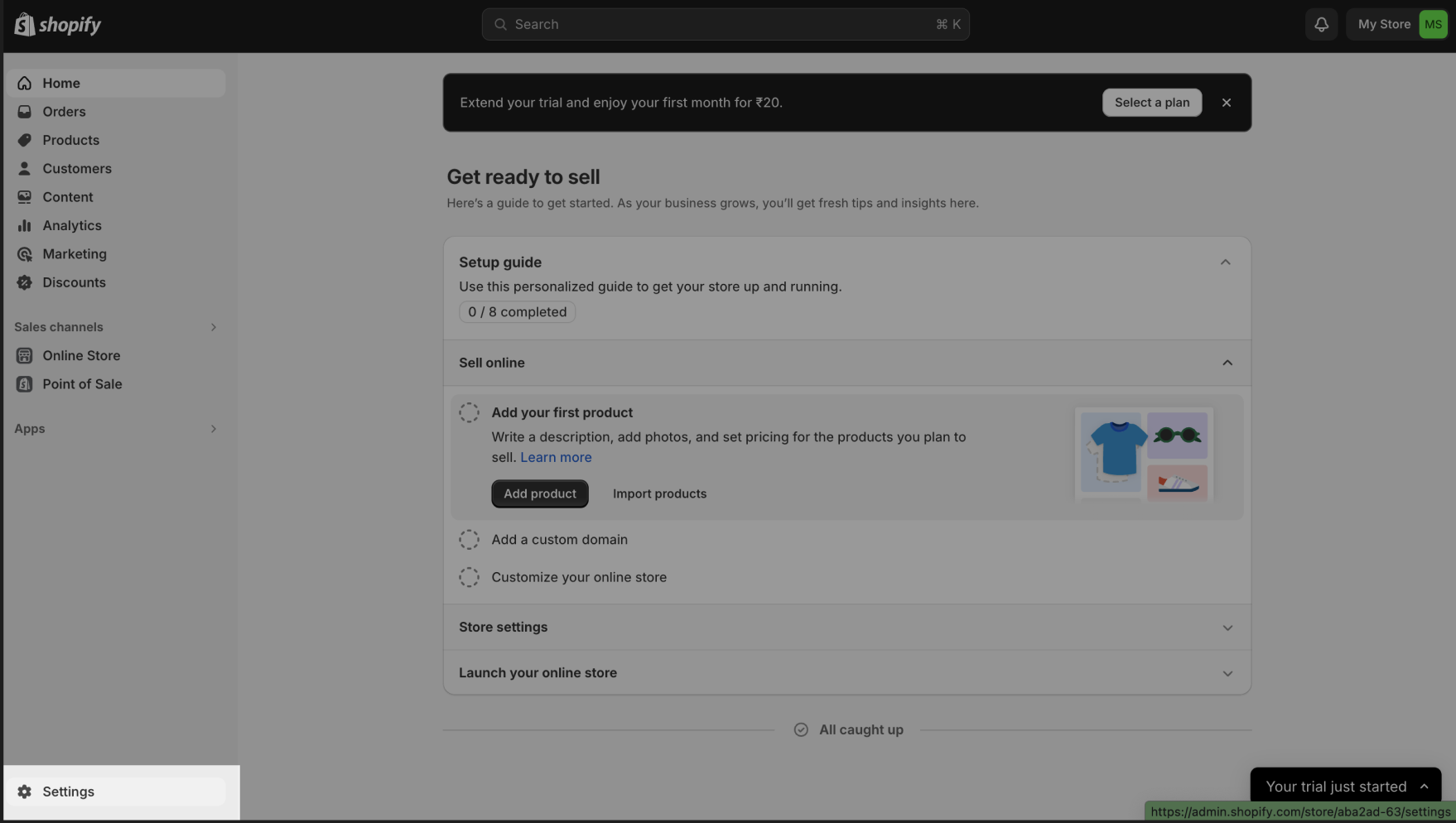Mark 'Add your first product' as complete

point(469,411)
